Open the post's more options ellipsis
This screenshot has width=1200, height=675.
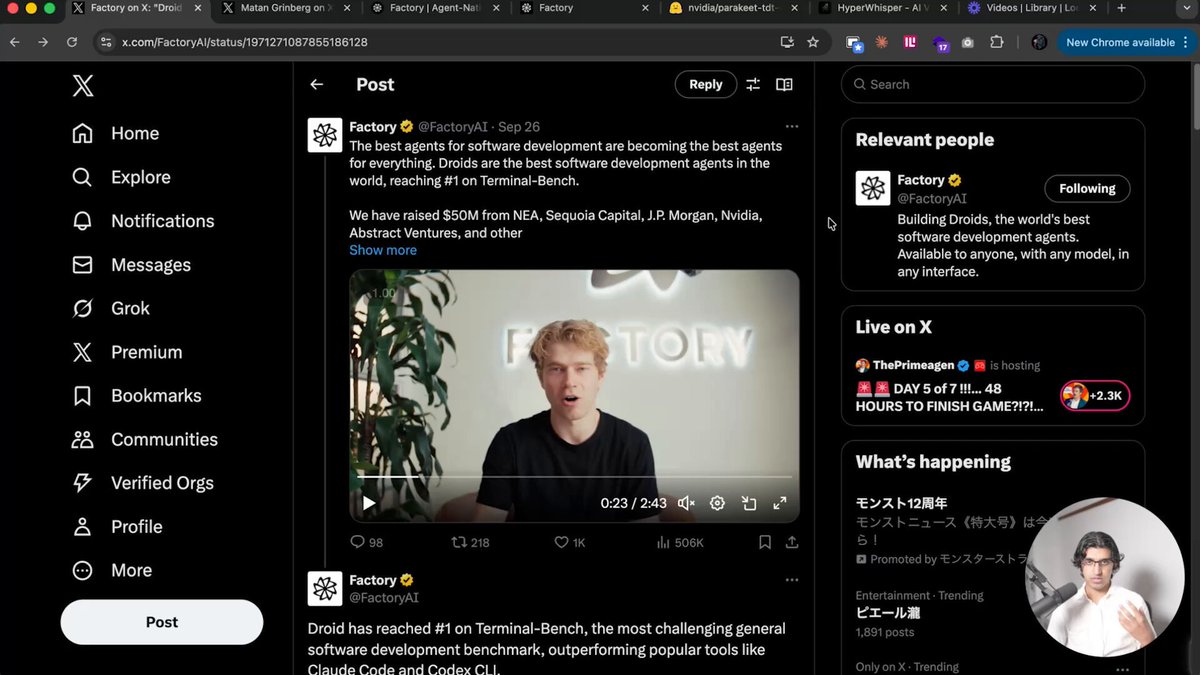(x=792, y=126)
